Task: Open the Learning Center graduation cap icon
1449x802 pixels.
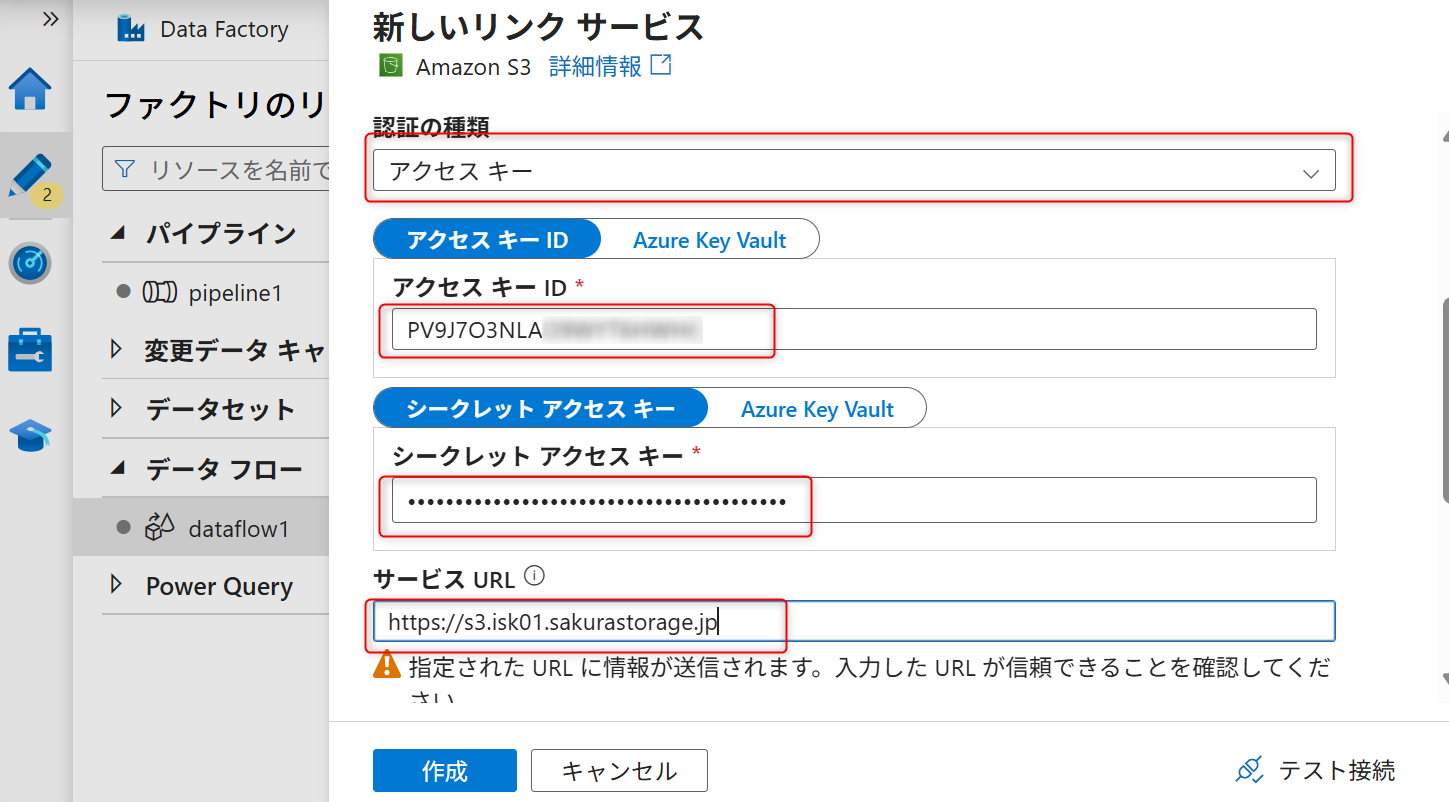Action: pos(31,434)
